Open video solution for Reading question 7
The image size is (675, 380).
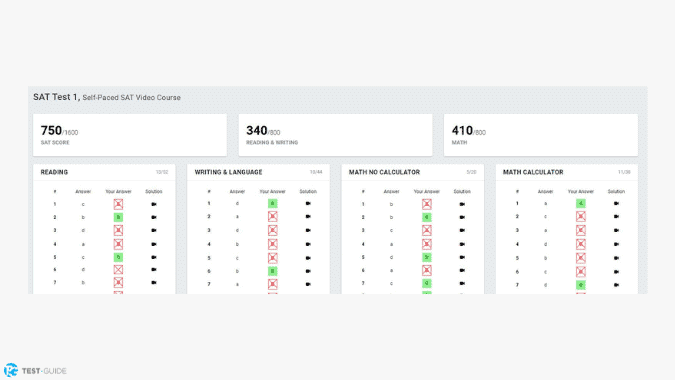tap(154, 283)
